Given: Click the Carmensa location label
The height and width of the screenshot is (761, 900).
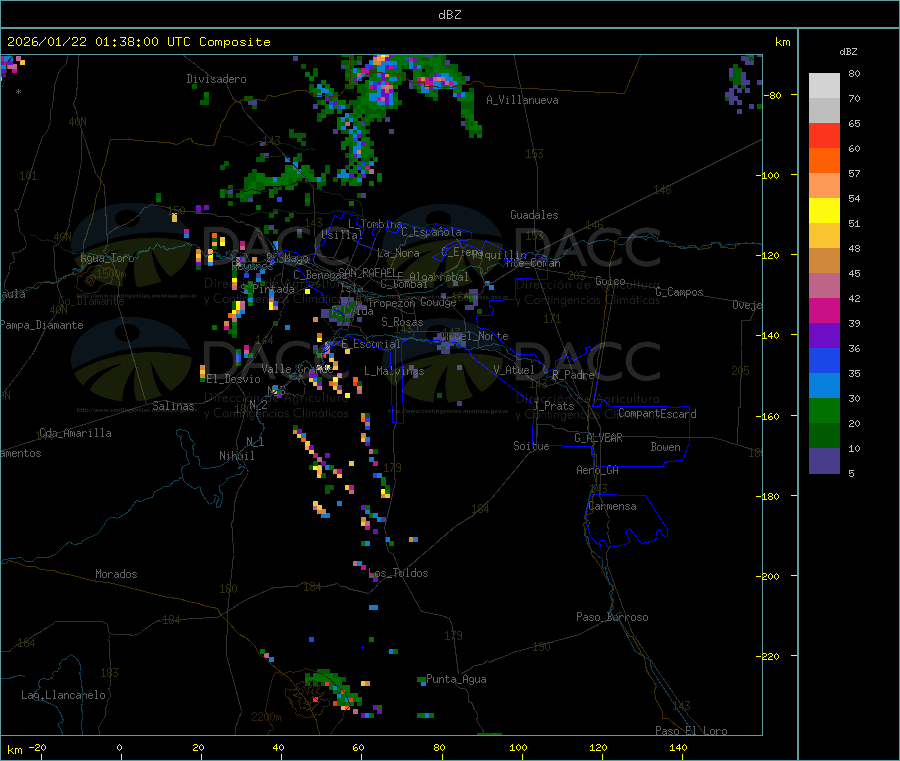Looking at the screenshot, I should tap(612, 506).
